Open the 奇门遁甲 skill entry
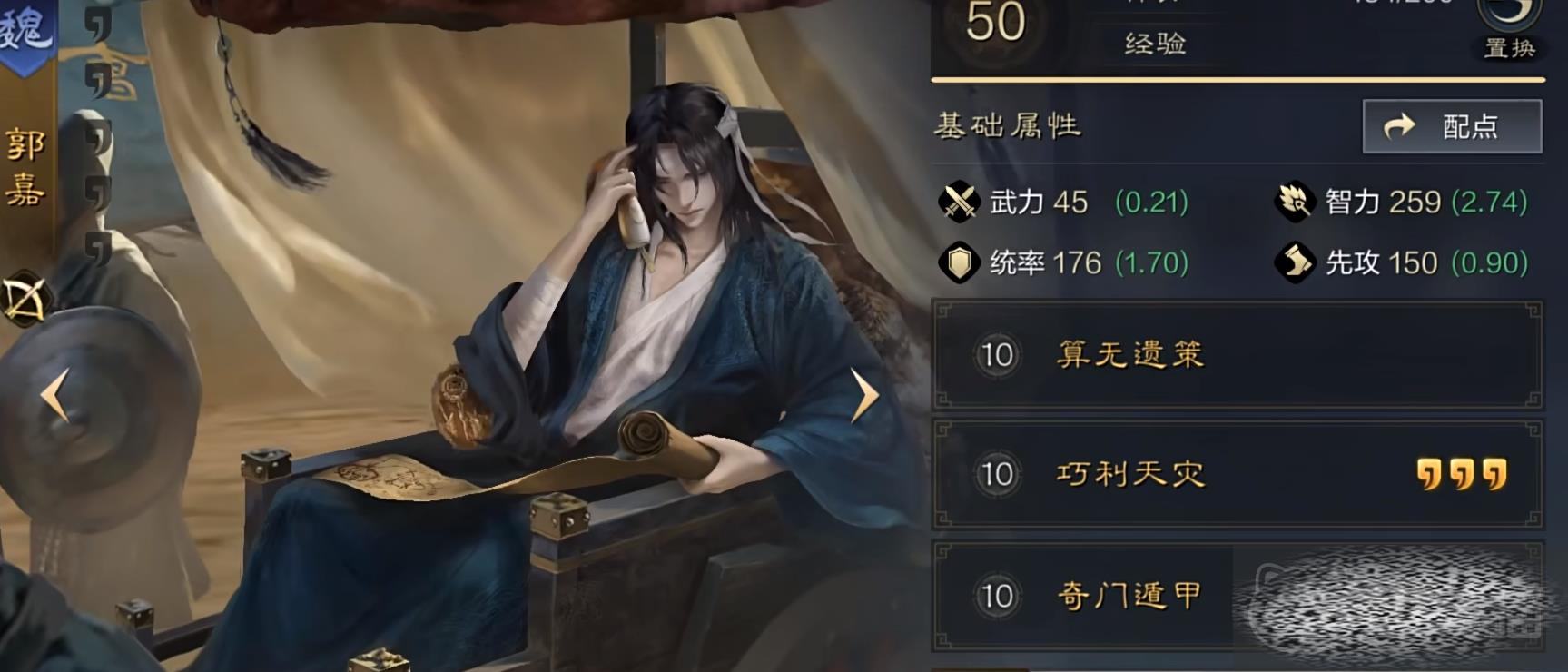 click(1237, 596)
